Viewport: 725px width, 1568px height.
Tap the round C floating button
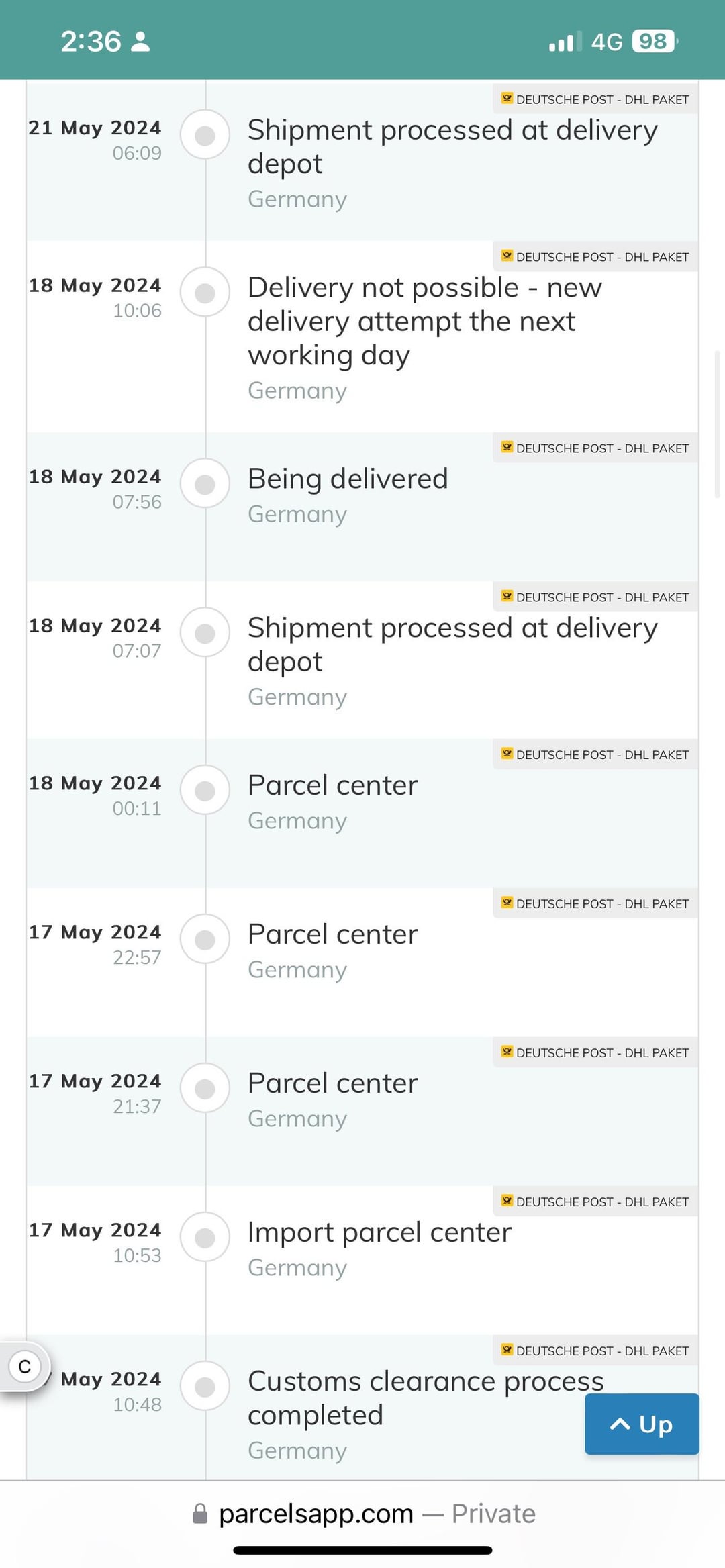[25, 1367]
